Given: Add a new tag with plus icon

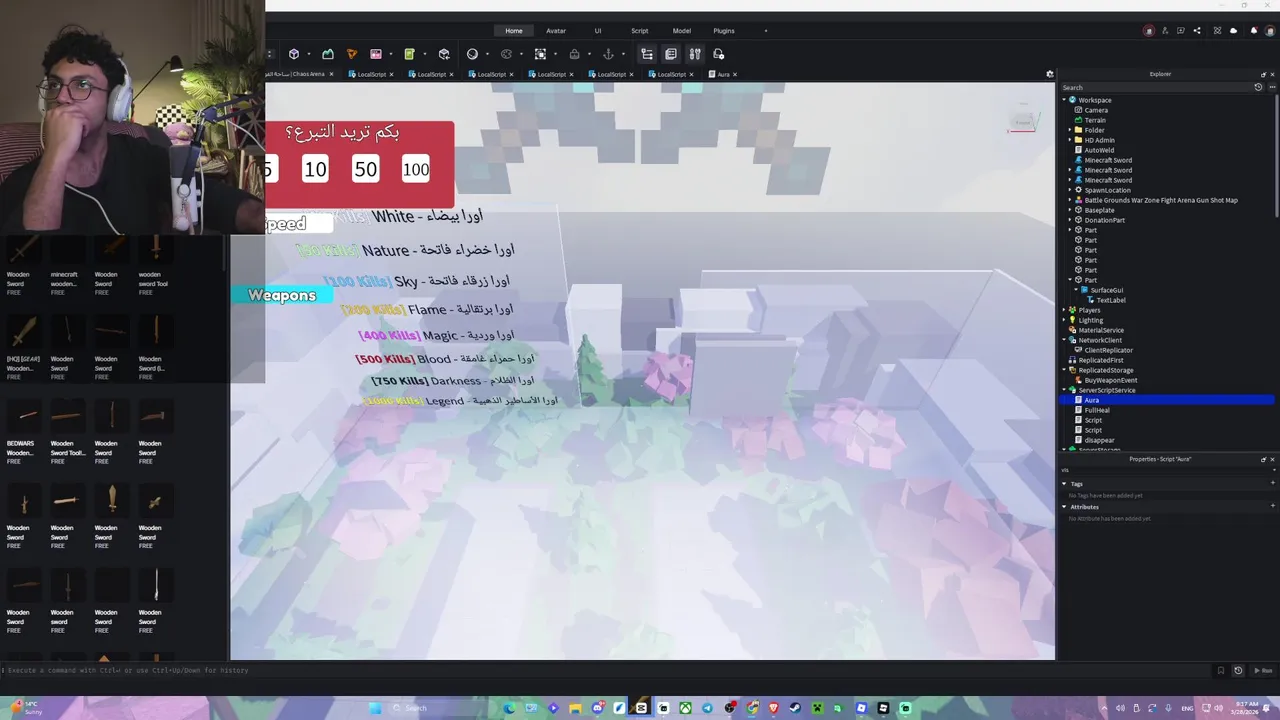Looking at the screenshot, I should 1272,484.
